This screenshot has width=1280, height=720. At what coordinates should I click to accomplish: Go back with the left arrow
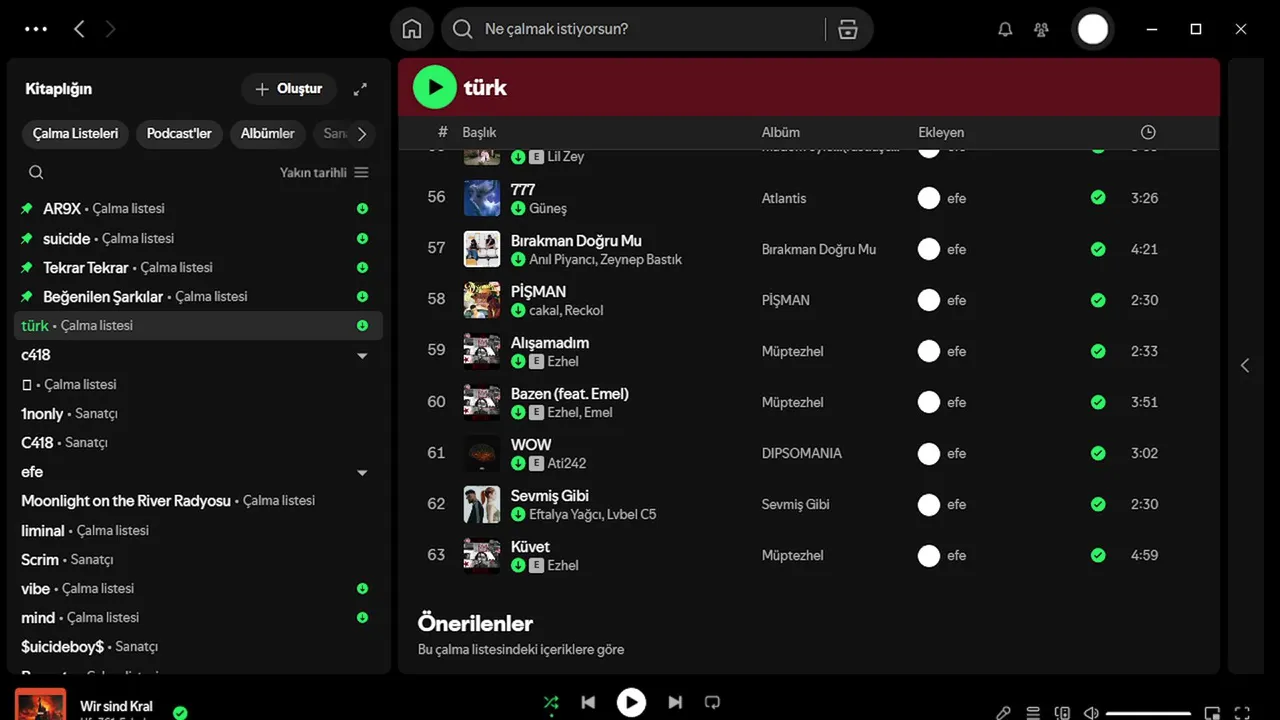(79, 29)
